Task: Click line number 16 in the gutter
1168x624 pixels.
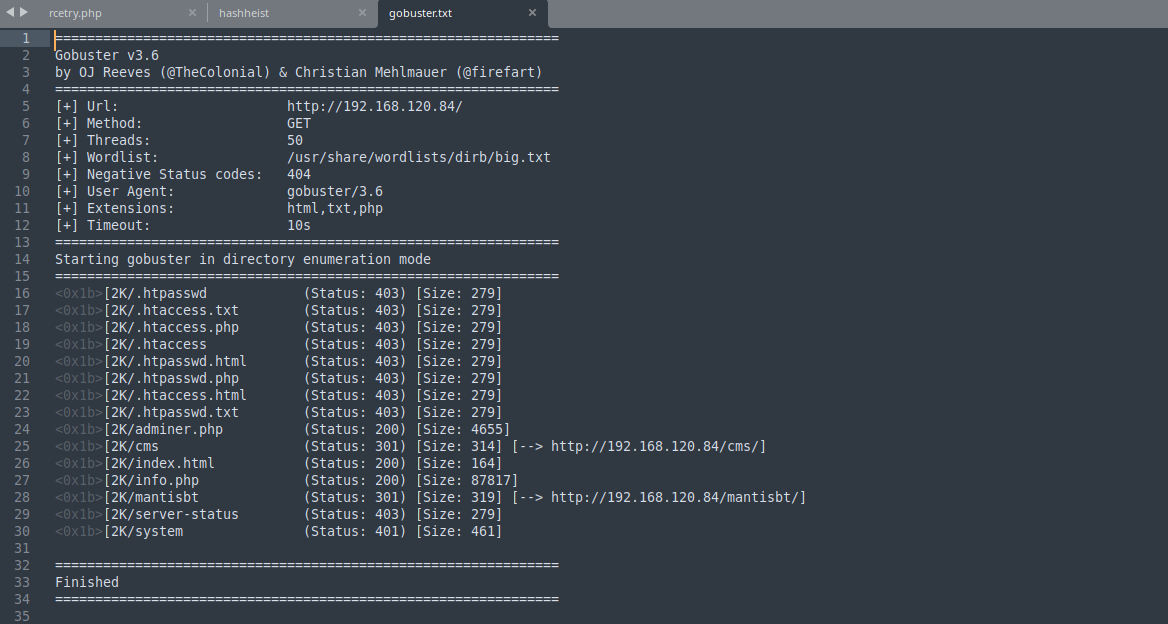Action: pyautogui.click(x=22, y=293)
